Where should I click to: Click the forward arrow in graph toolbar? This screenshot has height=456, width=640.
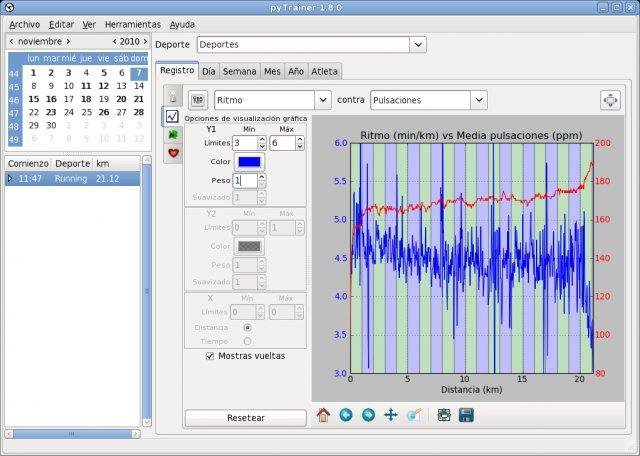[x=368, y=415]
